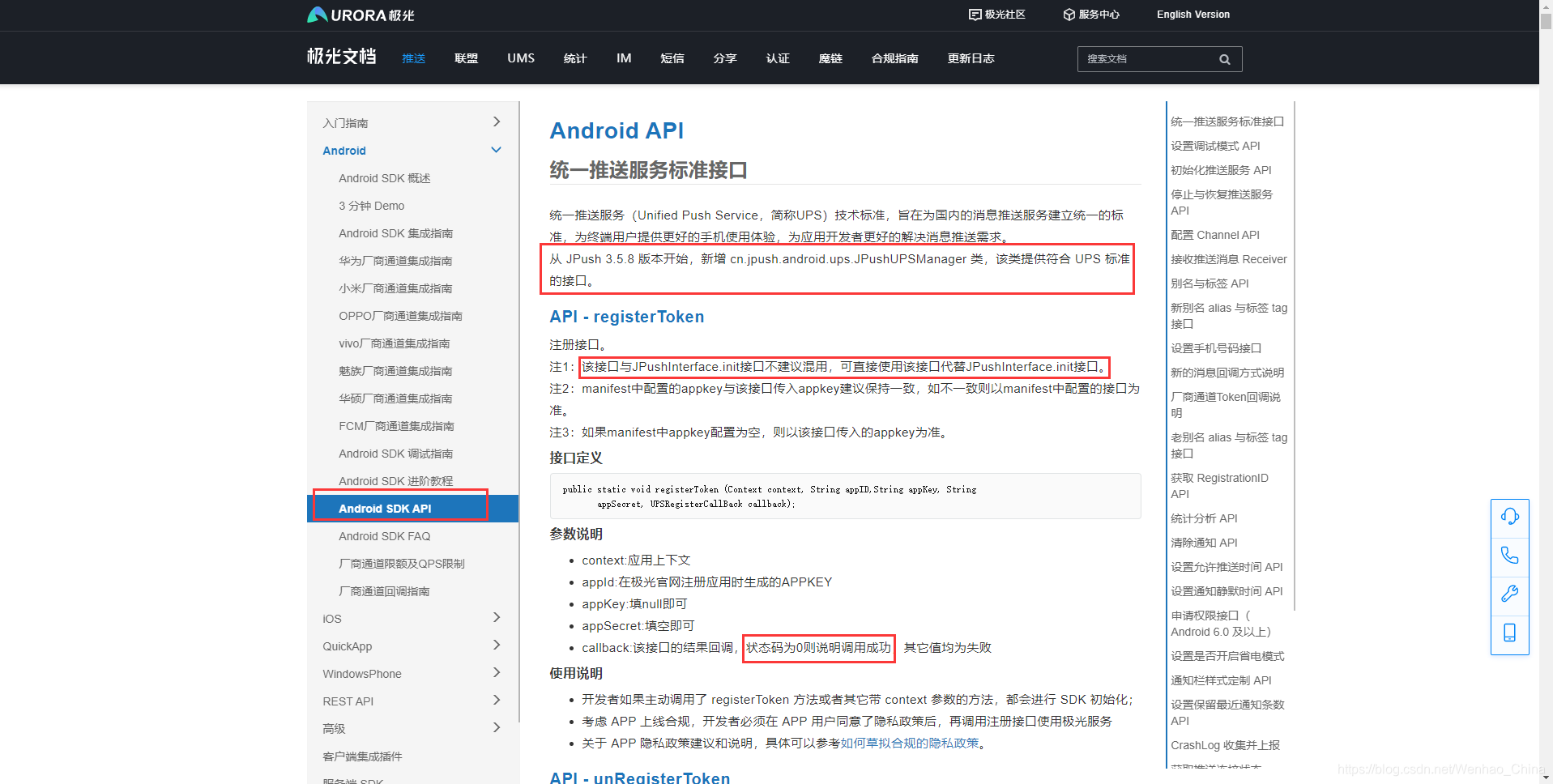This screenshot has width=1553, height=784.
Task: Open vivo厂商通道集成指南
Action: [394, 343]
